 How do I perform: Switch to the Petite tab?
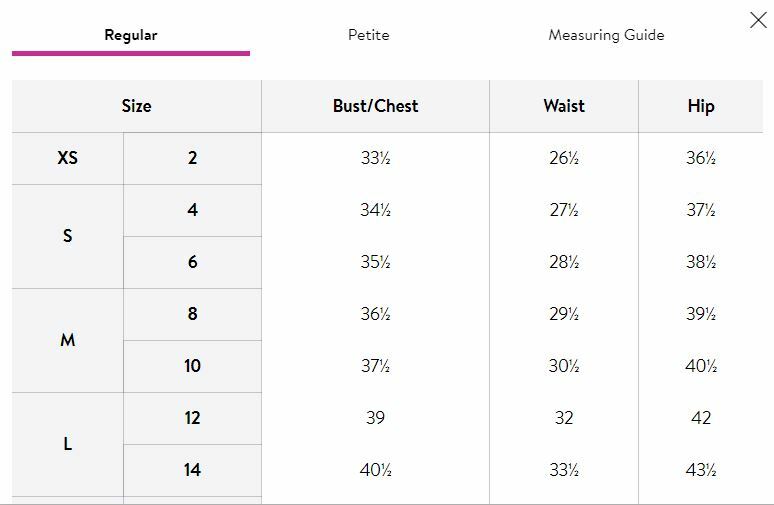[x=369, y=35]
